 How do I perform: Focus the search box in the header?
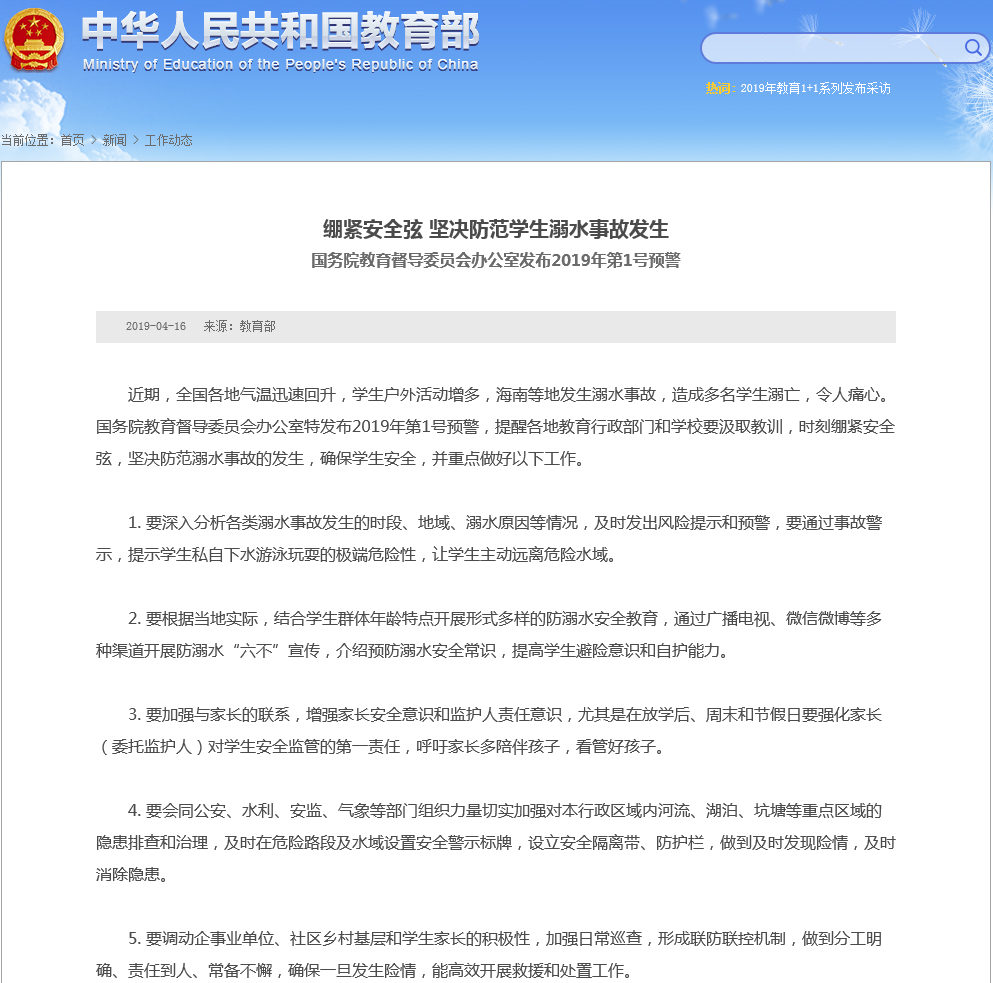coord(830,48)
